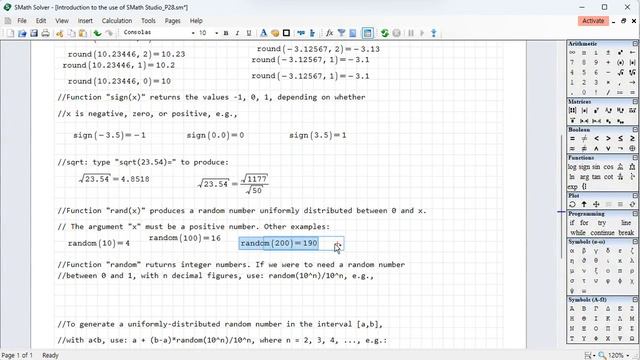This screenshot has width=640, height=360.
Task: Insert a matrix from the Matrices panel
Action: pyautogui.click(x=572, y=111)
